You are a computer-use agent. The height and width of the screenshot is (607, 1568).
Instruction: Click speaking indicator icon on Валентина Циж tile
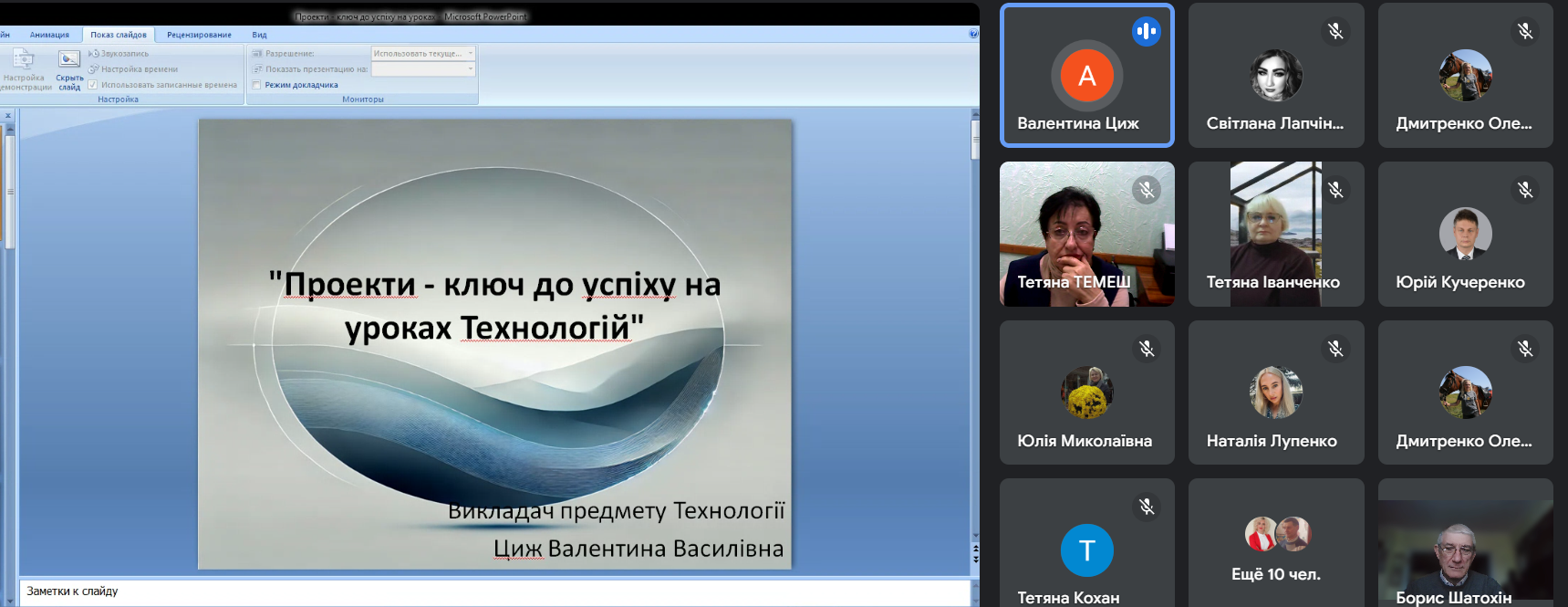pyautogui.click(x=1147, y=31)
